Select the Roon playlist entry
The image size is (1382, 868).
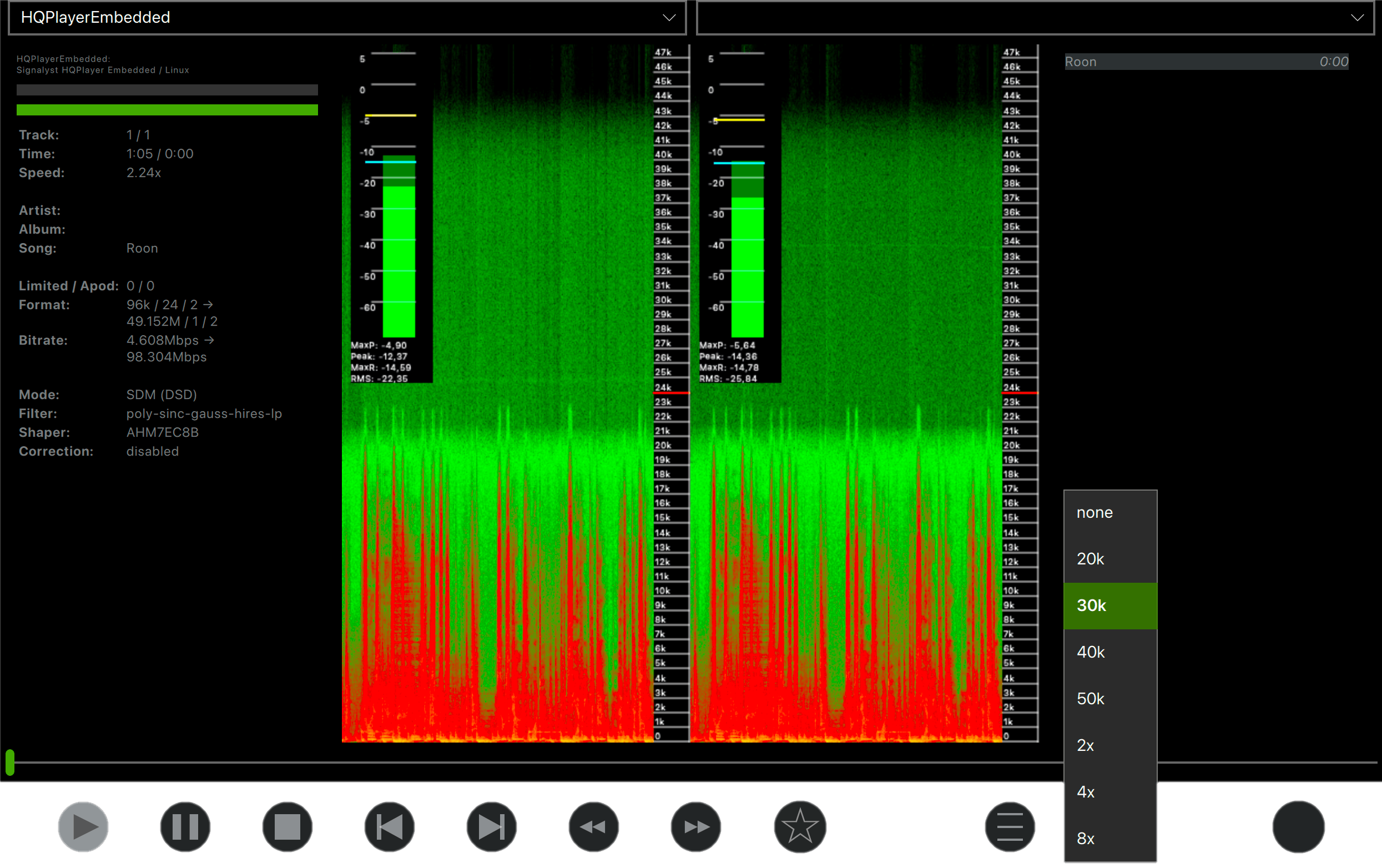1207,62
